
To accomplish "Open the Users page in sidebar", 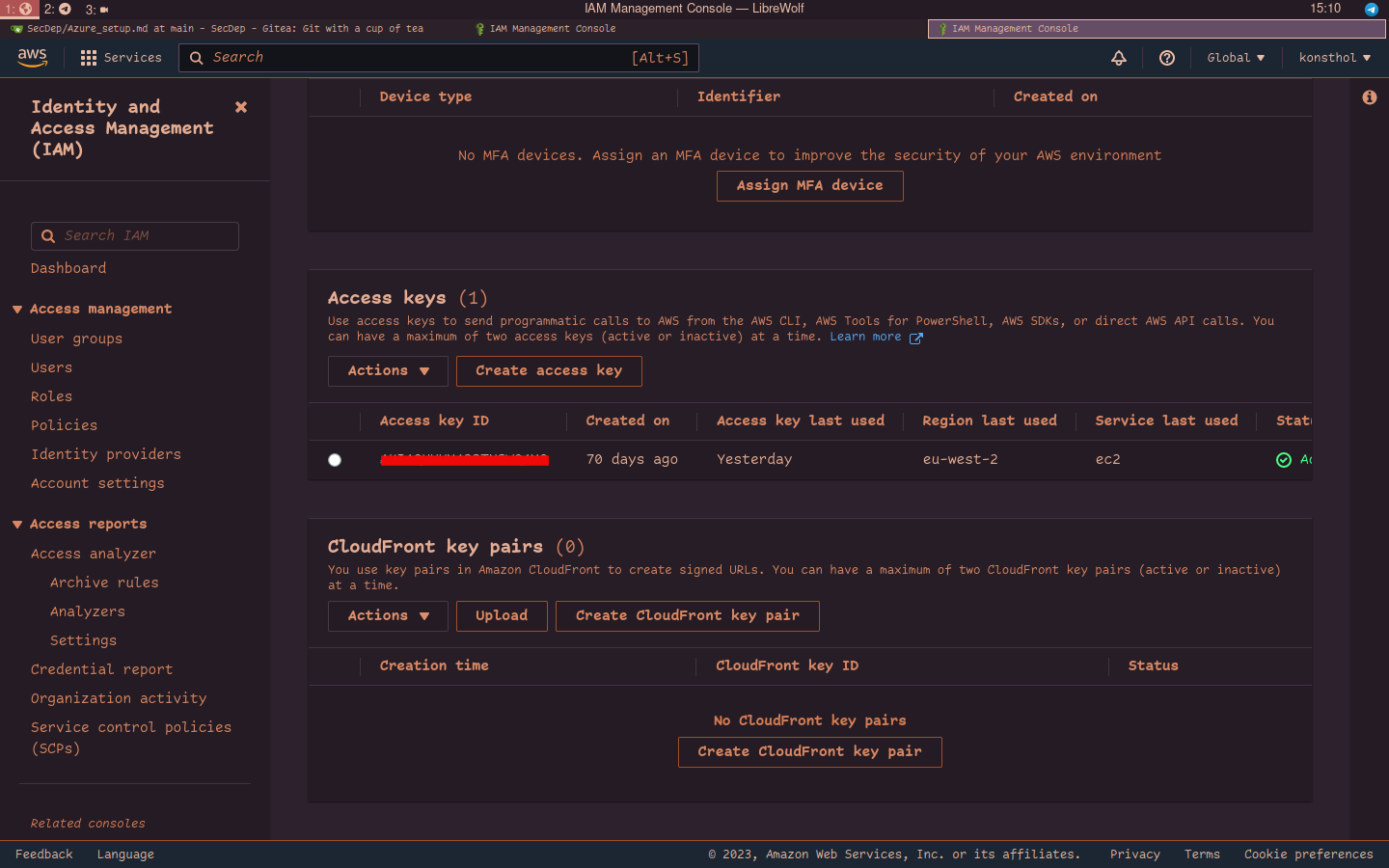I will (x=51, y=367).
